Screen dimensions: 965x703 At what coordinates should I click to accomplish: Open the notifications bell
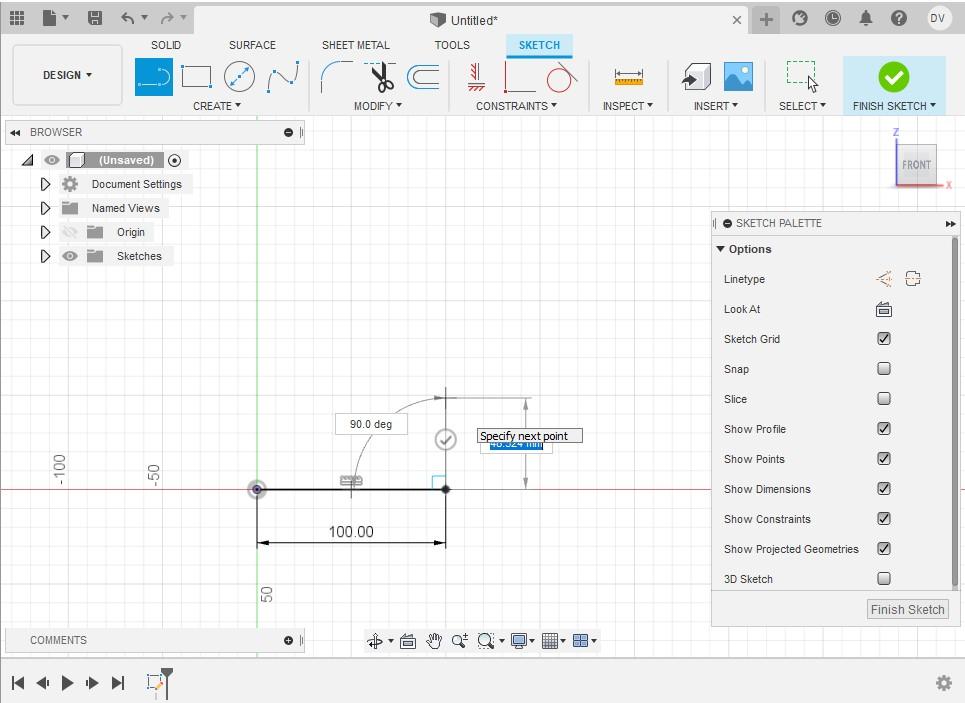click(866, 18)
